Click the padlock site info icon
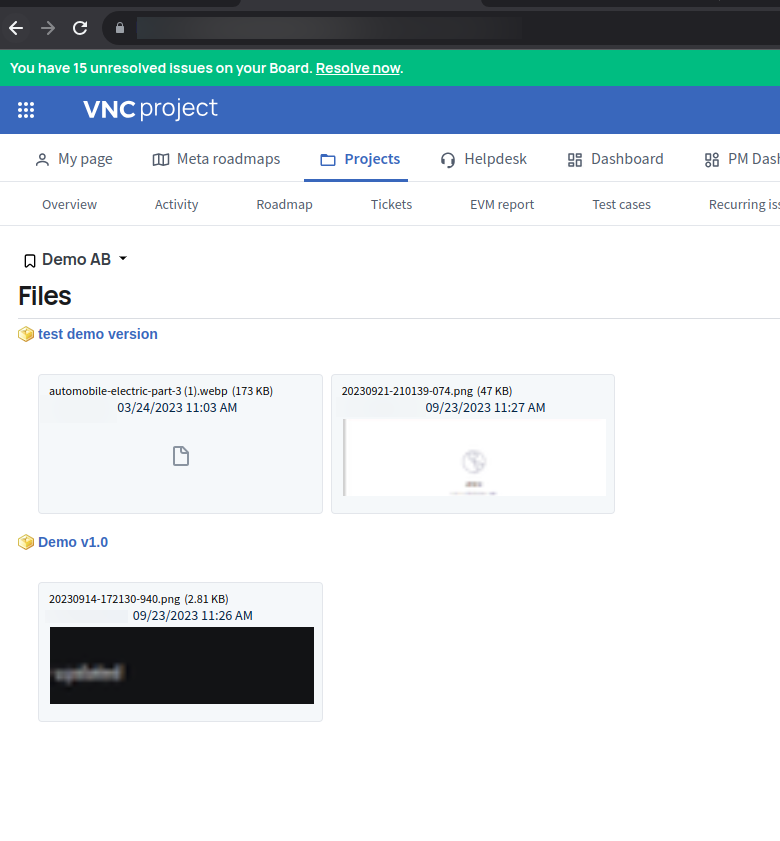Image resolution: width=780 pixels, height=841 pixels. pyautogui.click(x=120, y=28)
